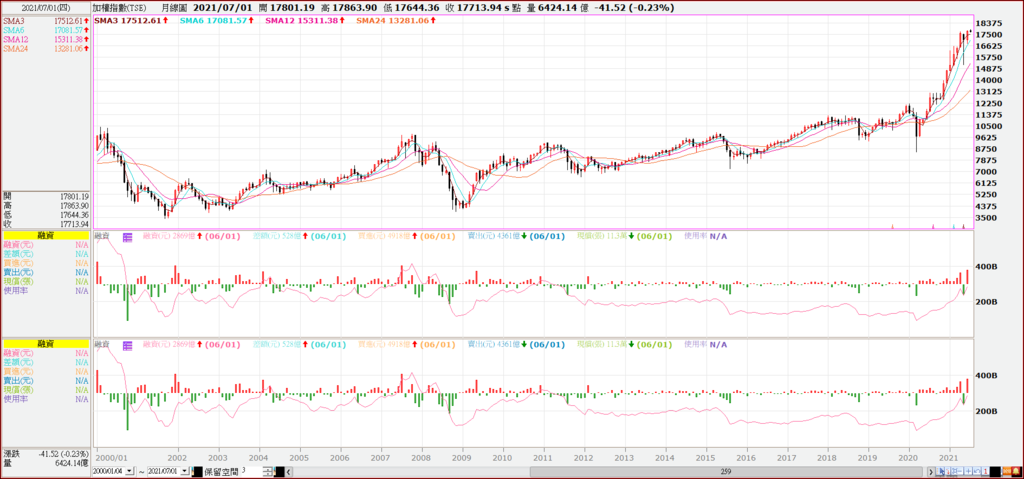Click the 漲跌 -41.52 (-0.23%) row at bottom left
Screen dimensions: 1024x479
point(46,453)
